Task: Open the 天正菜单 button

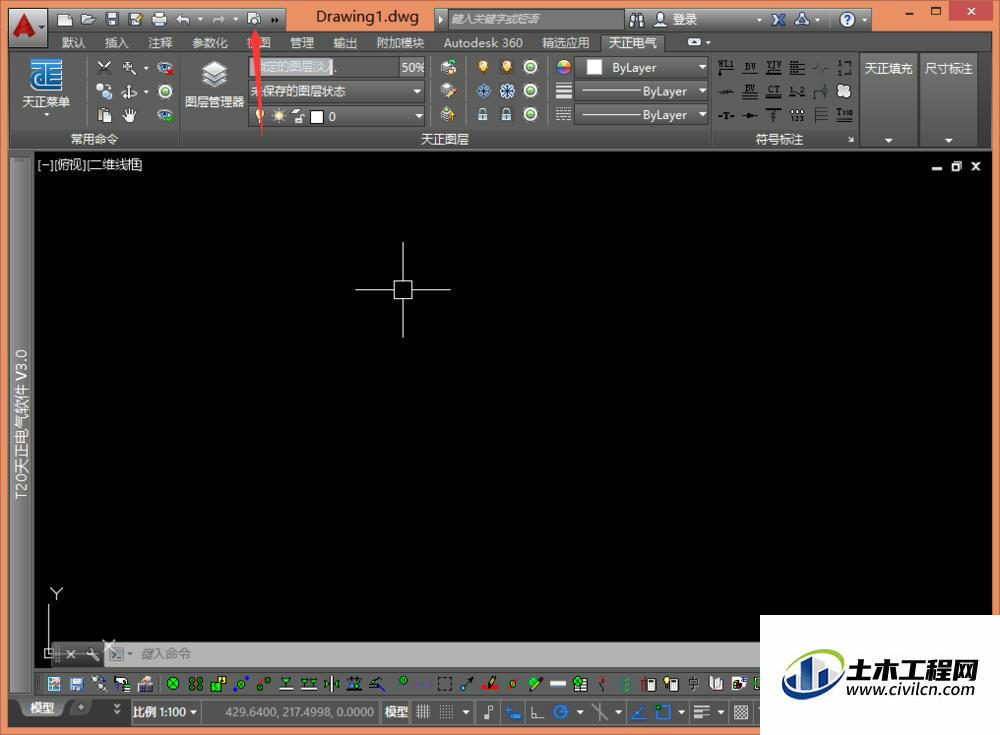Action: pyautogui.click(x=46, y=87)
